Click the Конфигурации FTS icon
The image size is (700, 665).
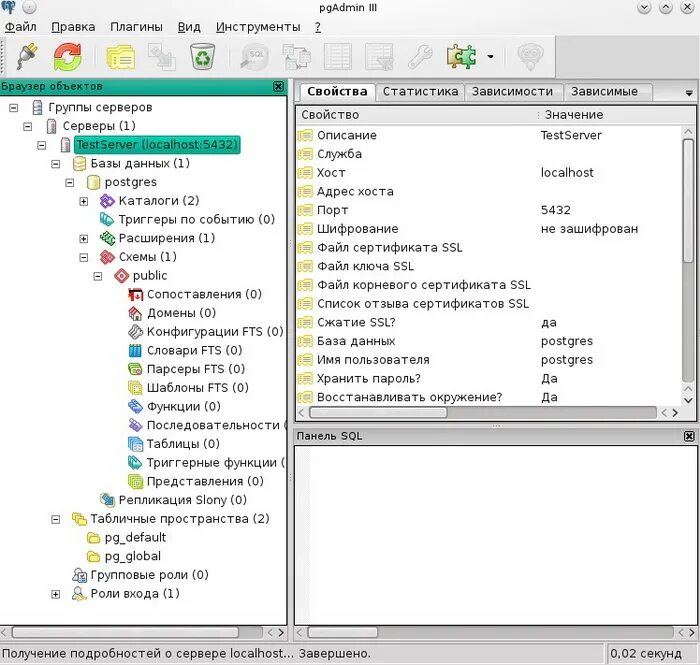coord(135,332)
